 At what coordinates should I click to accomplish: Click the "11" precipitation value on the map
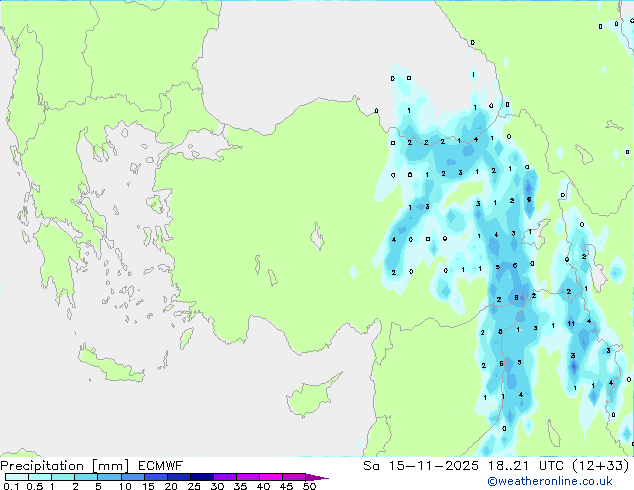(x=571, y=323)
